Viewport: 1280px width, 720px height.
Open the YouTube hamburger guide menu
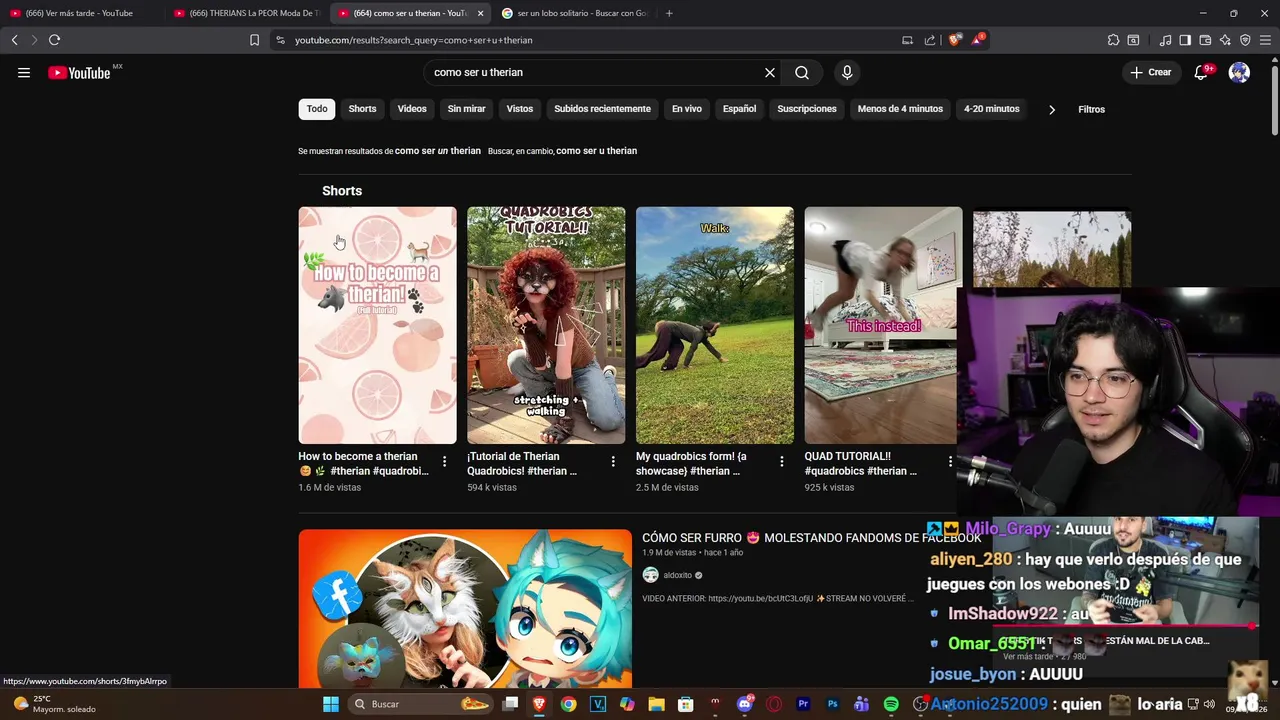[24, 72]
